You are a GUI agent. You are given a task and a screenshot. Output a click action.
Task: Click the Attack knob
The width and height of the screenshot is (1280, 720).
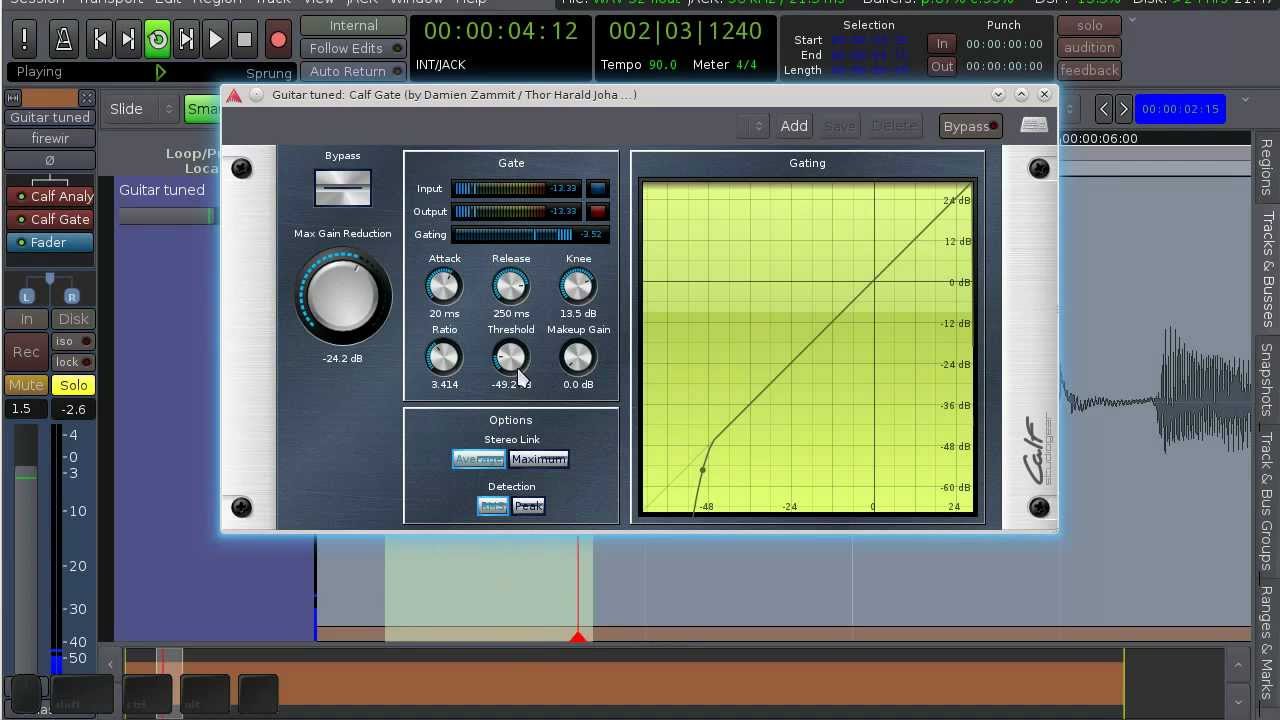[x=444, y=287]
